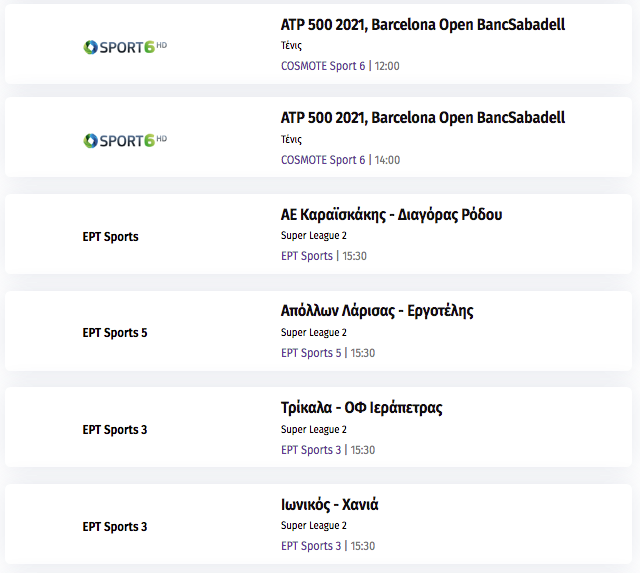Select the COSMOTE Sport 6 | 12:00 channel link
Image resolution: width=640 pixels, height=573 pixels.
click(340, 66)
